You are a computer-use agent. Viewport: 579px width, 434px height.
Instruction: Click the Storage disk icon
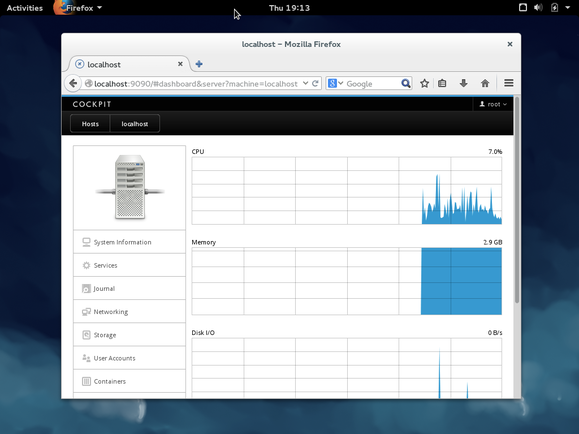(86, 335)
